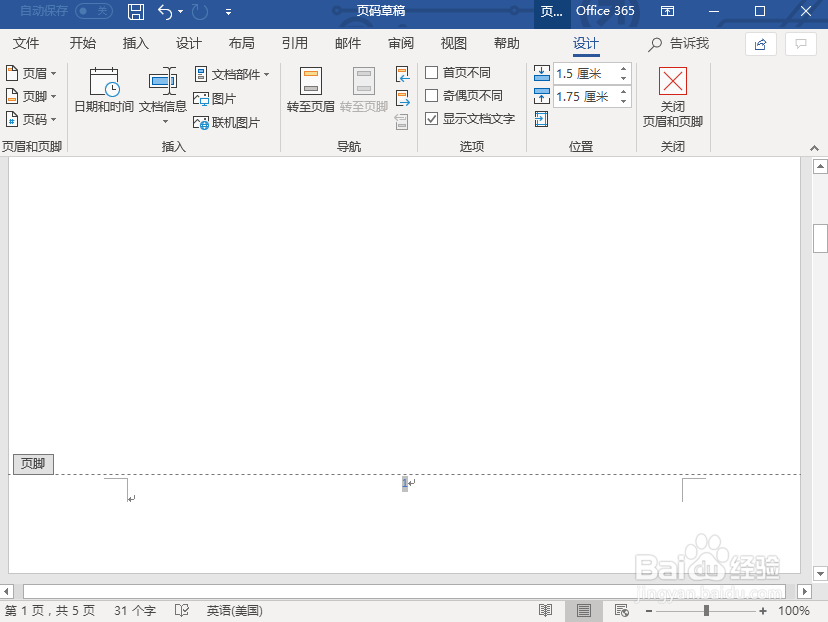828x622 pixels.
Task: Click the 页脚 label tag
Action: click(33, 464)
